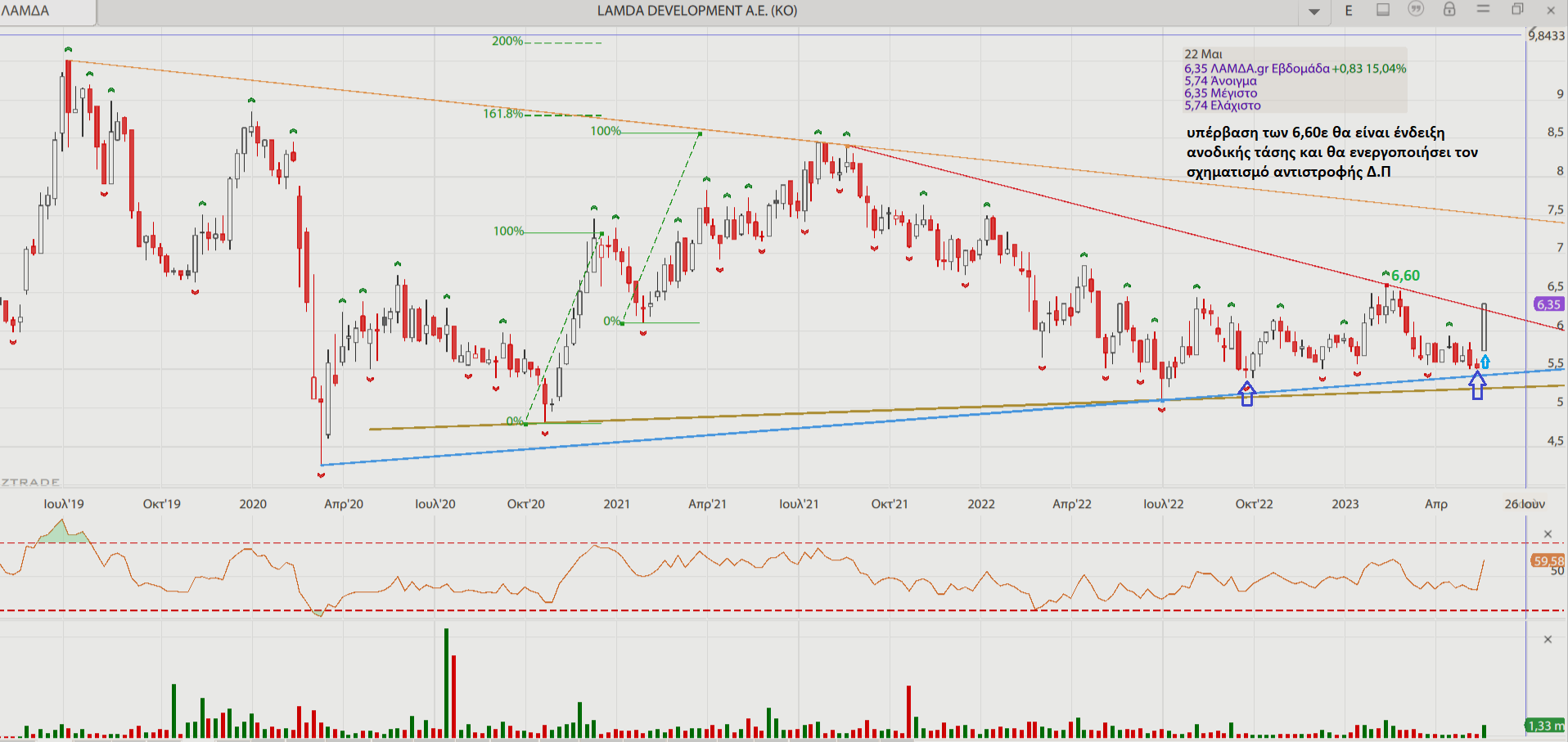Click the 2022 date axis label
This screenshot has width=1568, height=742.
[981, 504]
